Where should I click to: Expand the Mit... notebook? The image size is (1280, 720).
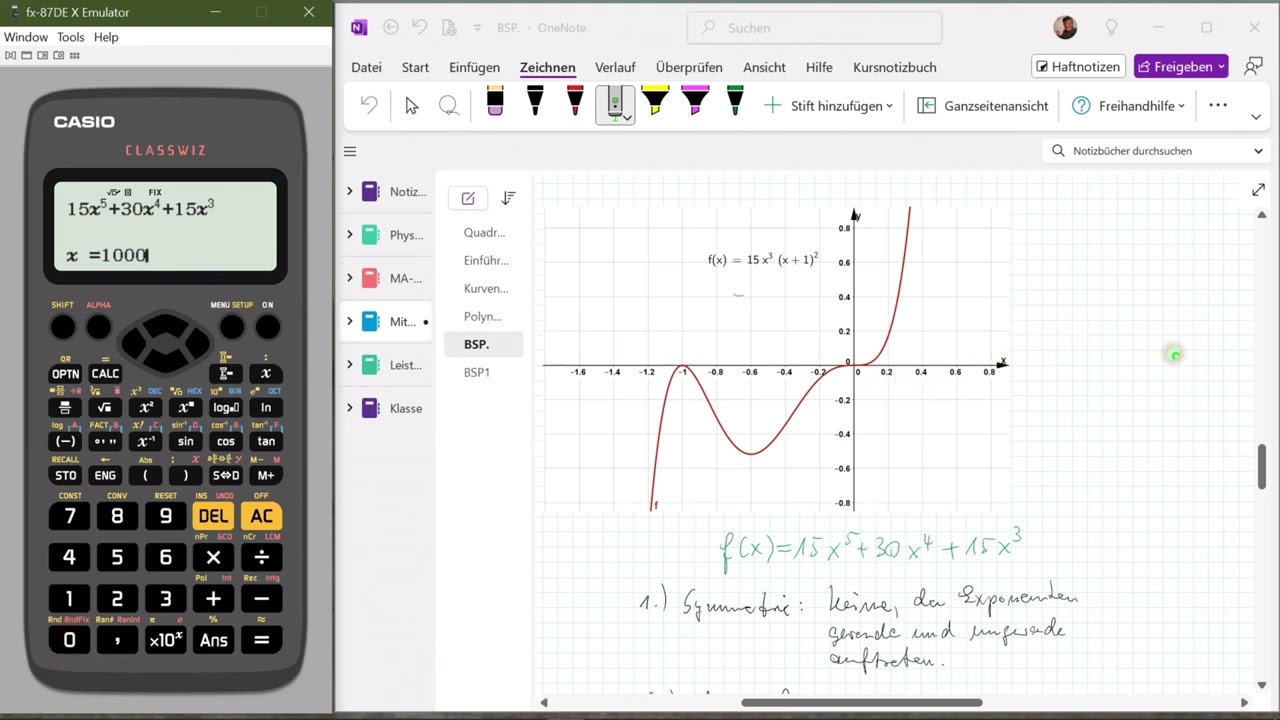pos(349,321)
